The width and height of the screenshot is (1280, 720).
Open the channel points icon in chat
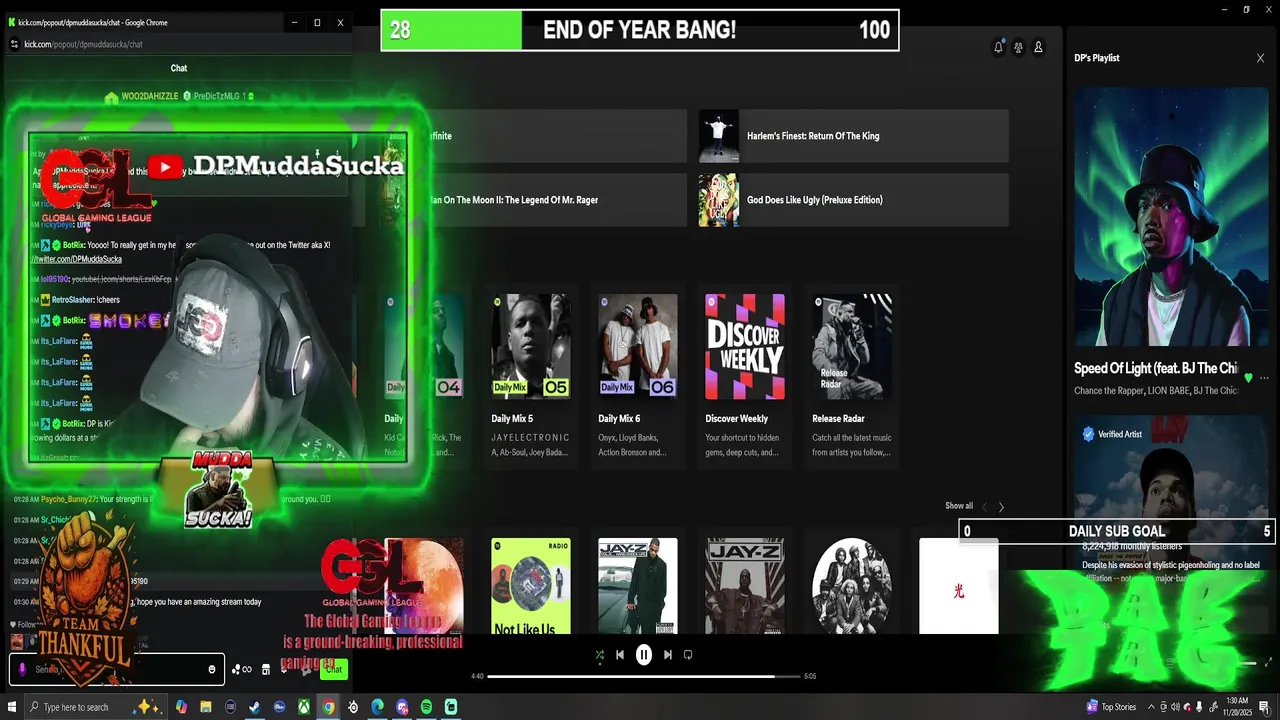pos(242,670)
